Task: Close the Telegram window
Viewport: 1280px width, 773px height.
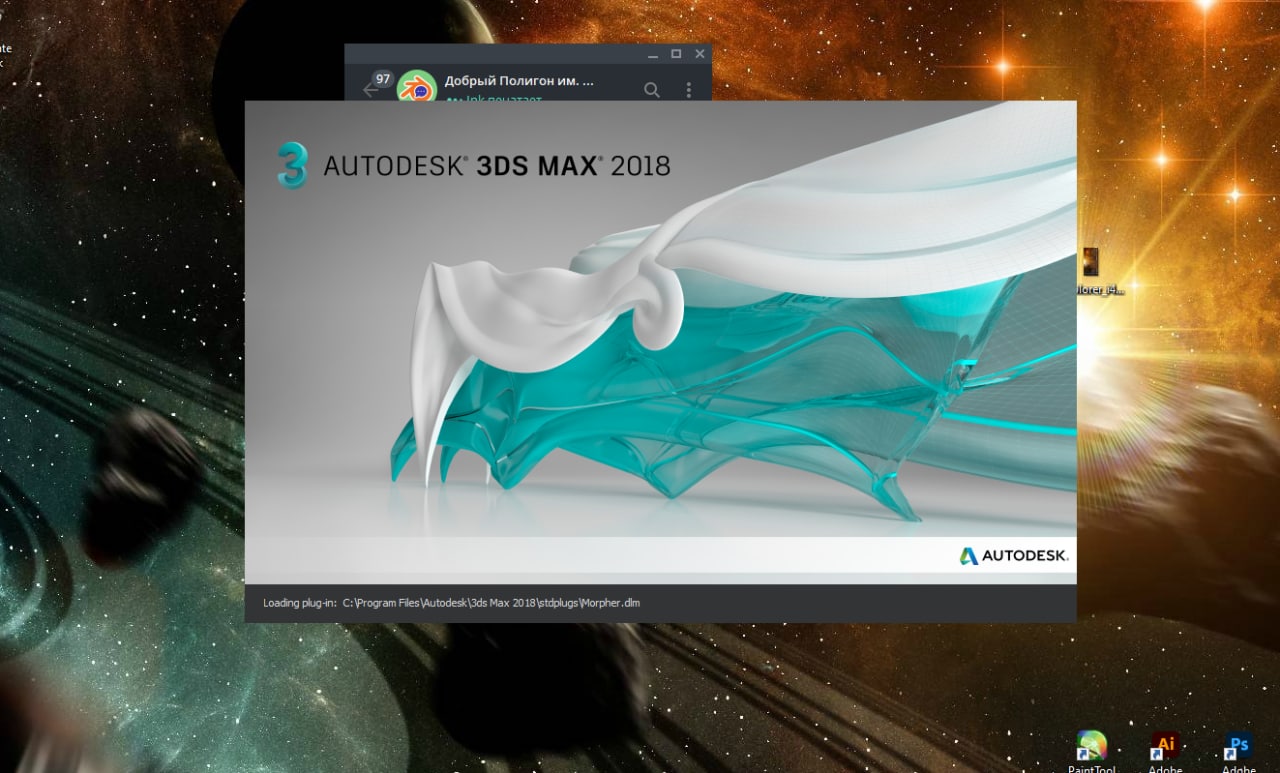Action: [x=700, y=54]
